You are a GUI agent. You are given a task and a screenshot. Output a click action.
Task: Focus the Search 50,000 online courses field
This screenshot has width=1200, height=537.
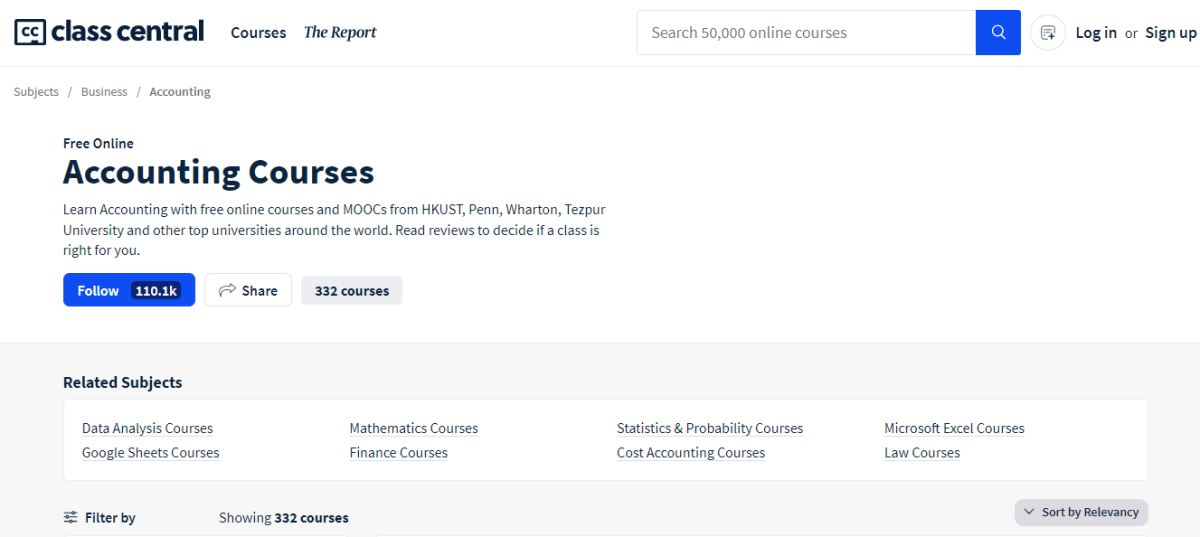coord(806,32)
